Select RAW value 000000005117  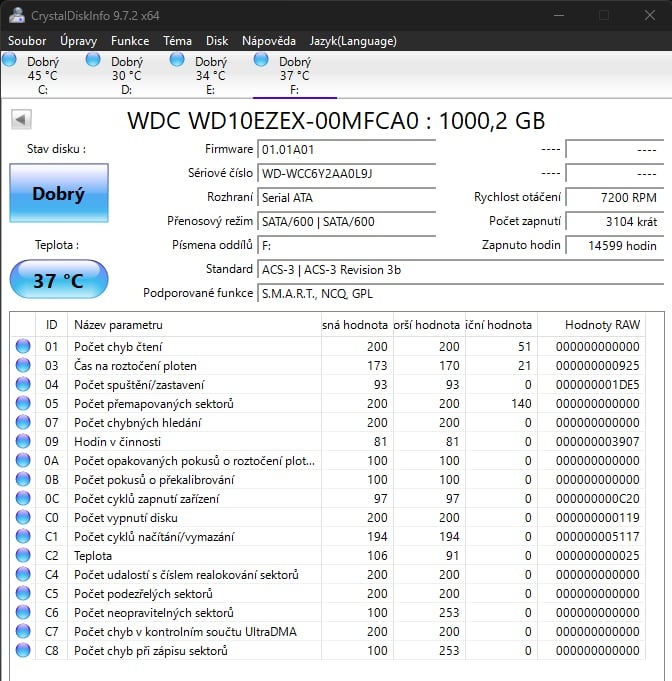598,537
